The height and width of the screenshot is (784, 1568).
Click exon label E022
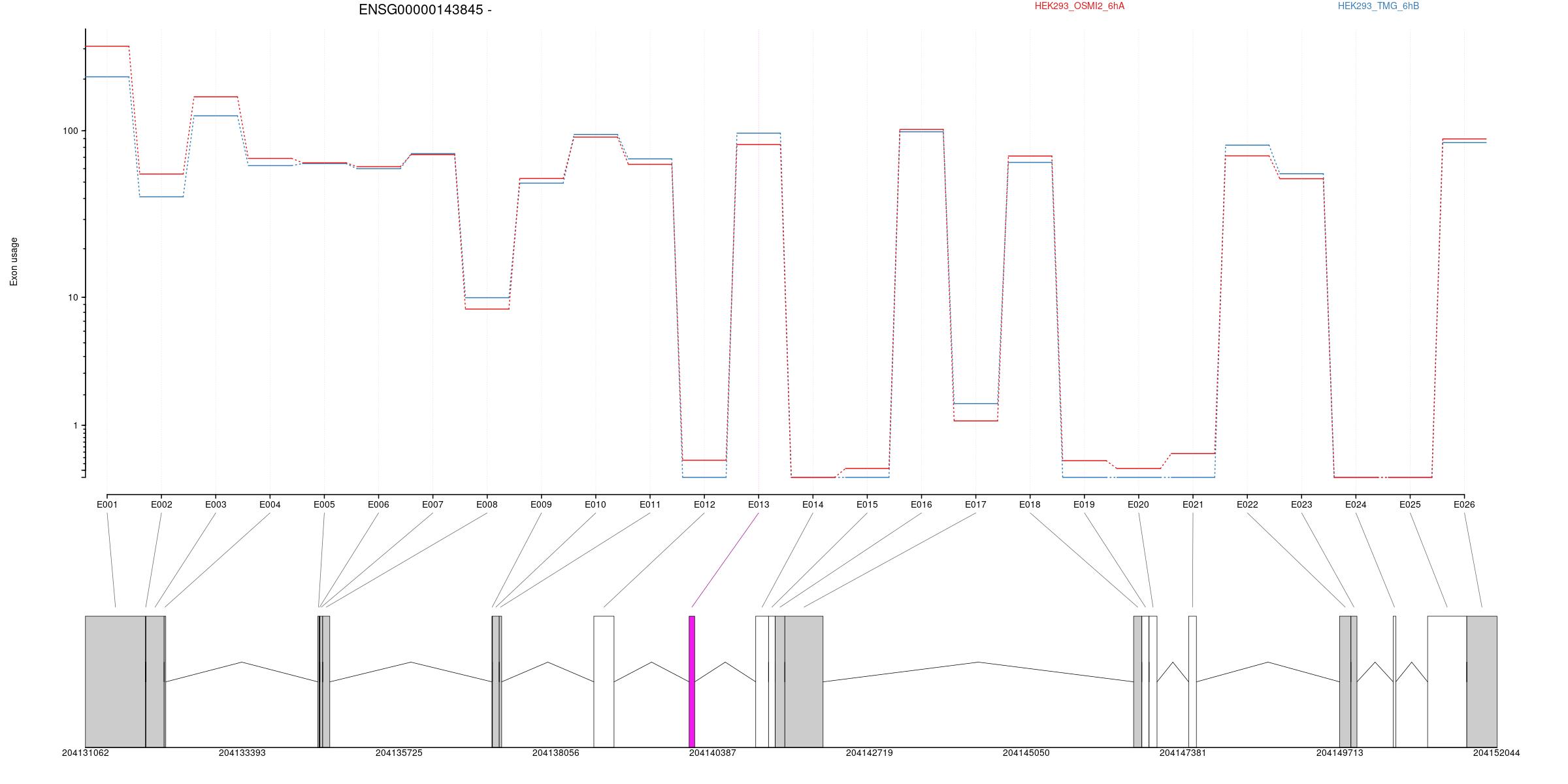pos(1247,504)
